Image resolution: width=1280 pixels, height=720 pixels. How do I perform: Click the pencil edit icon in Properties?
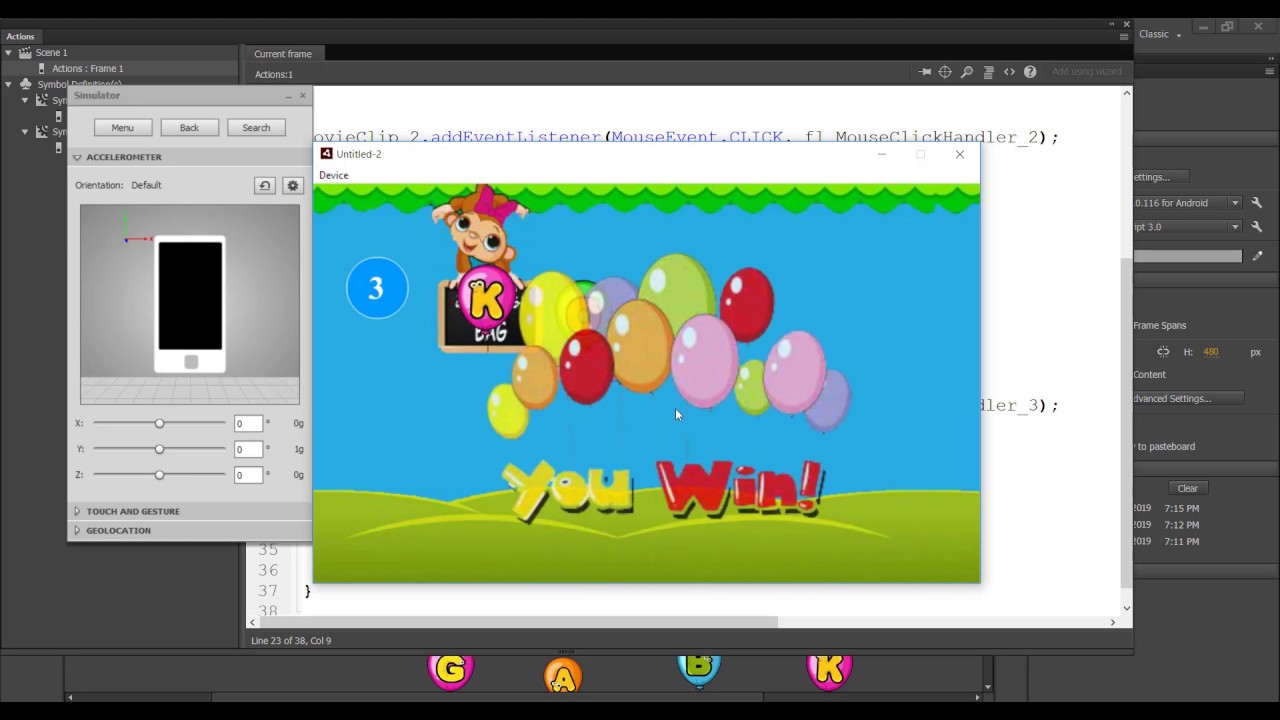coord(1257,256)
